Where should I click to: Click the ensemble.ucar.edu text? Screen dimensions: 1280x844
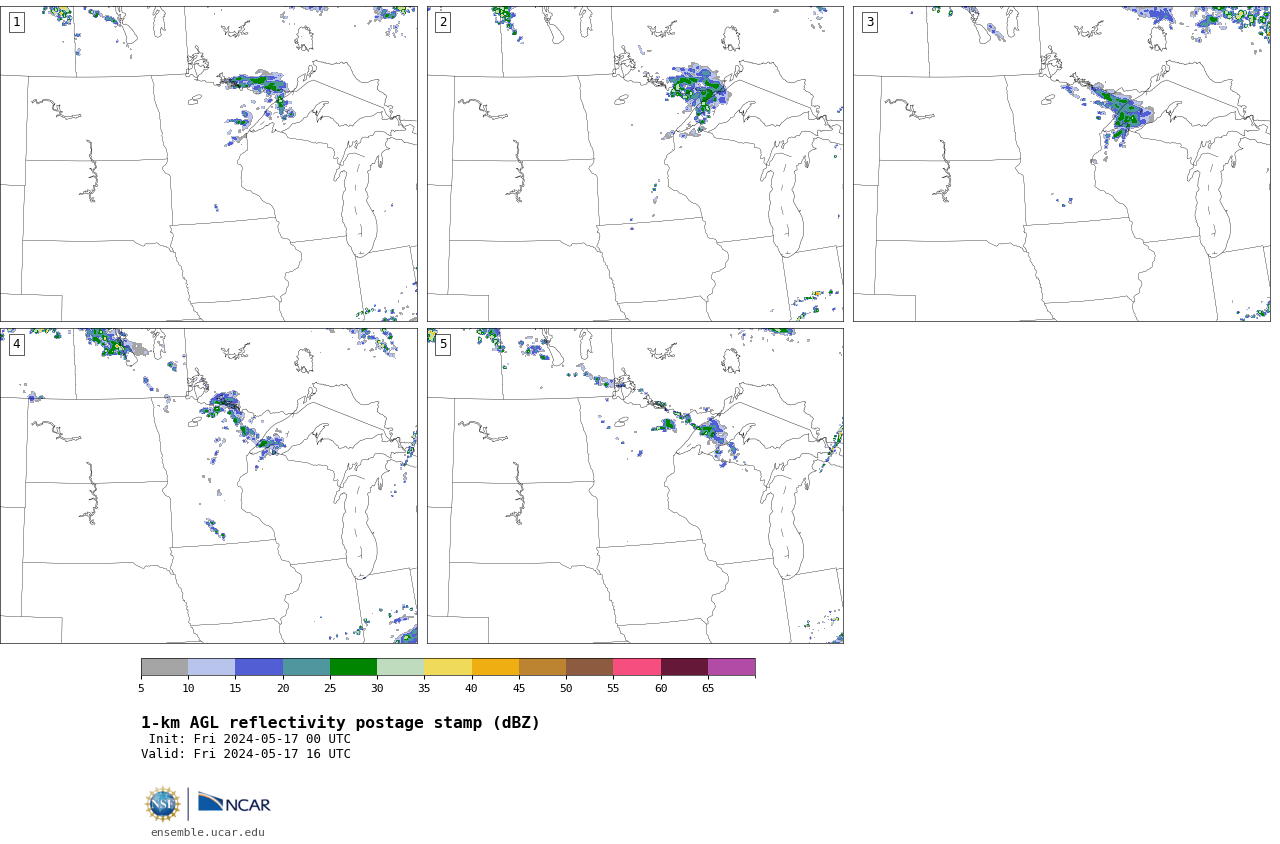click(208, 832)
